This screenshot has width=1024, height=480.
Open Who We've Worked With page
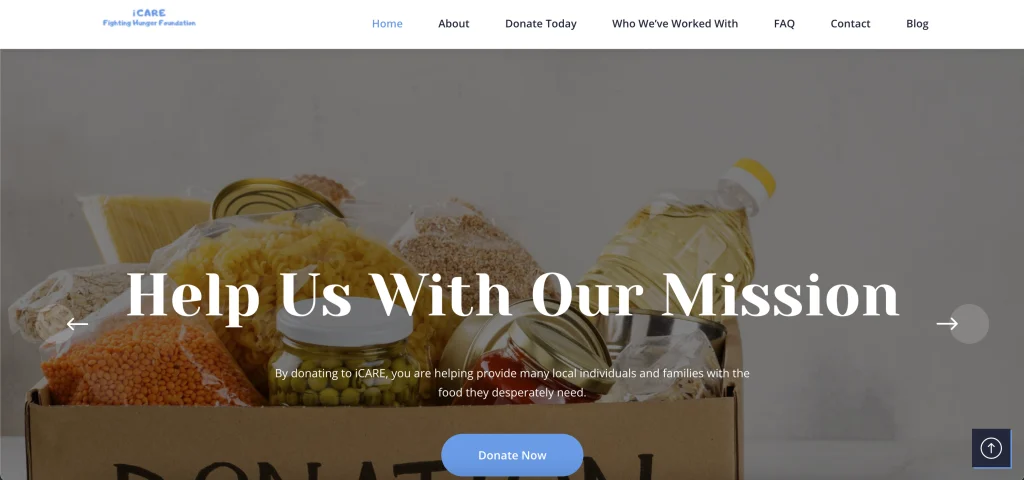click(x=675, y=24)
